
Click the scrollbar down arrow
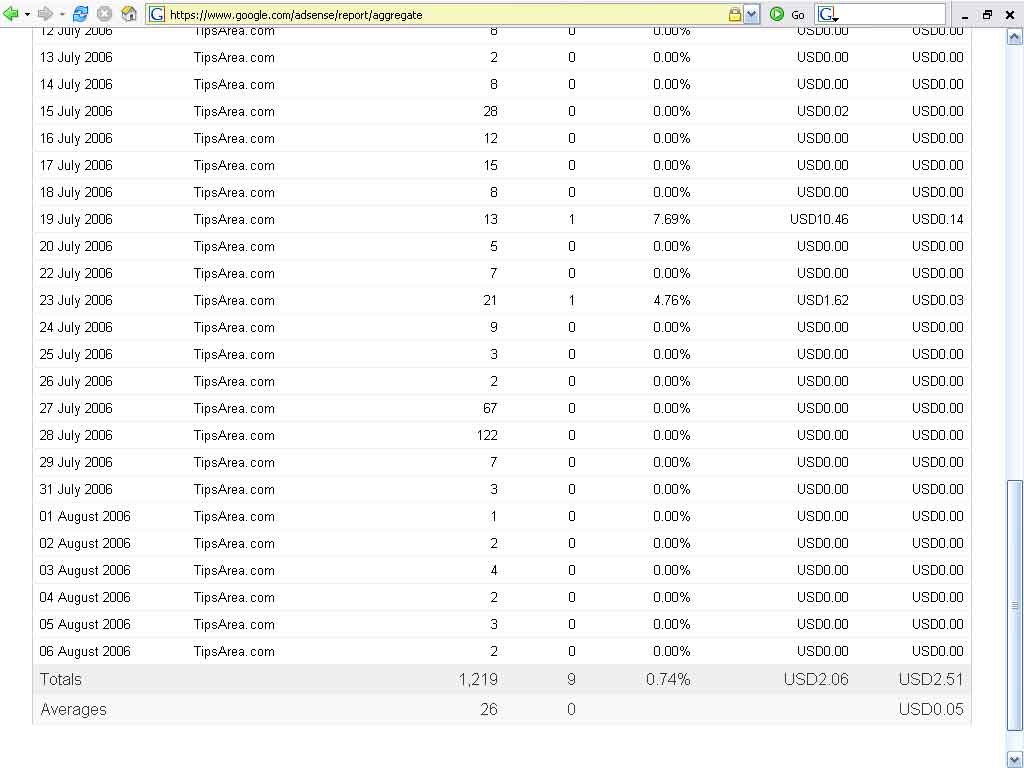1014,760
